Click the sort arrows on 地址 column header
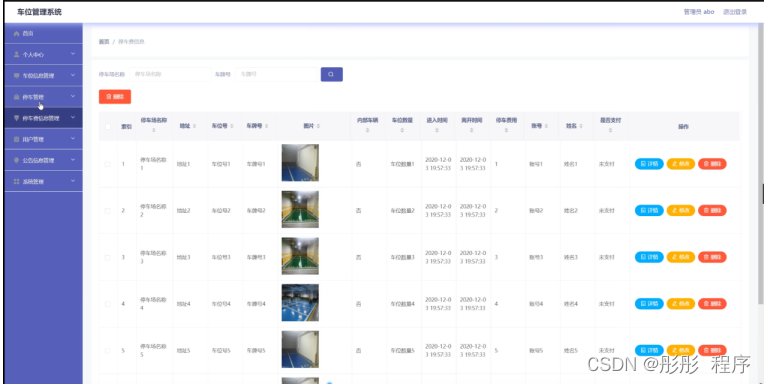This screenshot has width=766, height=384. point(194,126)
